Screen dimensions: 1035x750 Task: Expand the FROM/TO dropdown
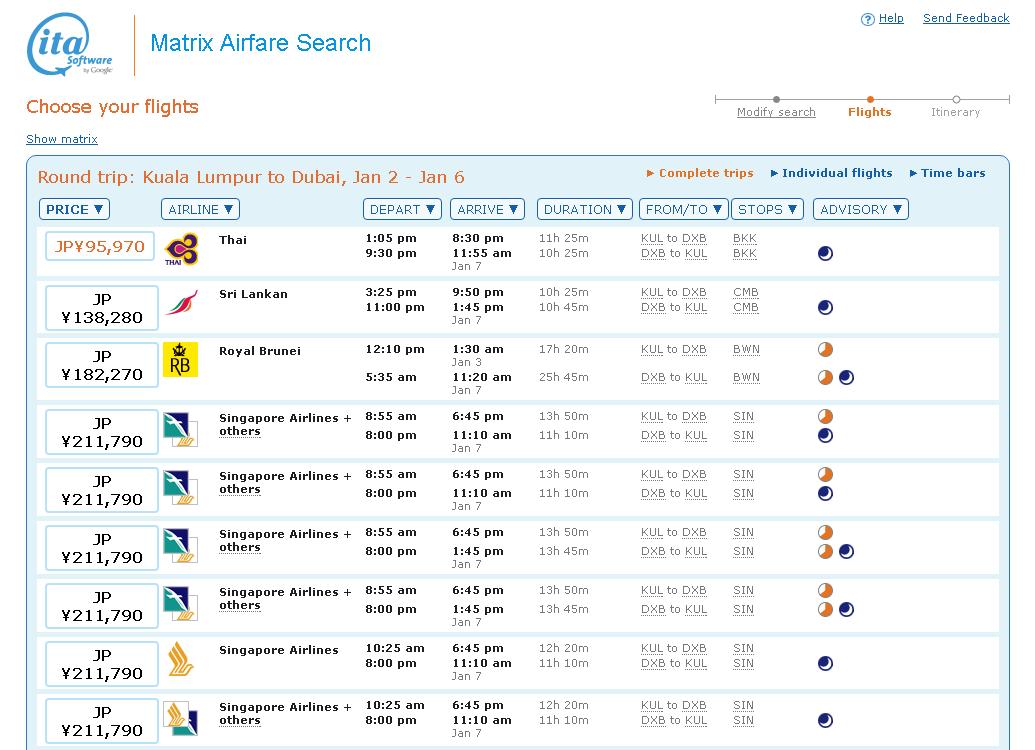(684, 209)
